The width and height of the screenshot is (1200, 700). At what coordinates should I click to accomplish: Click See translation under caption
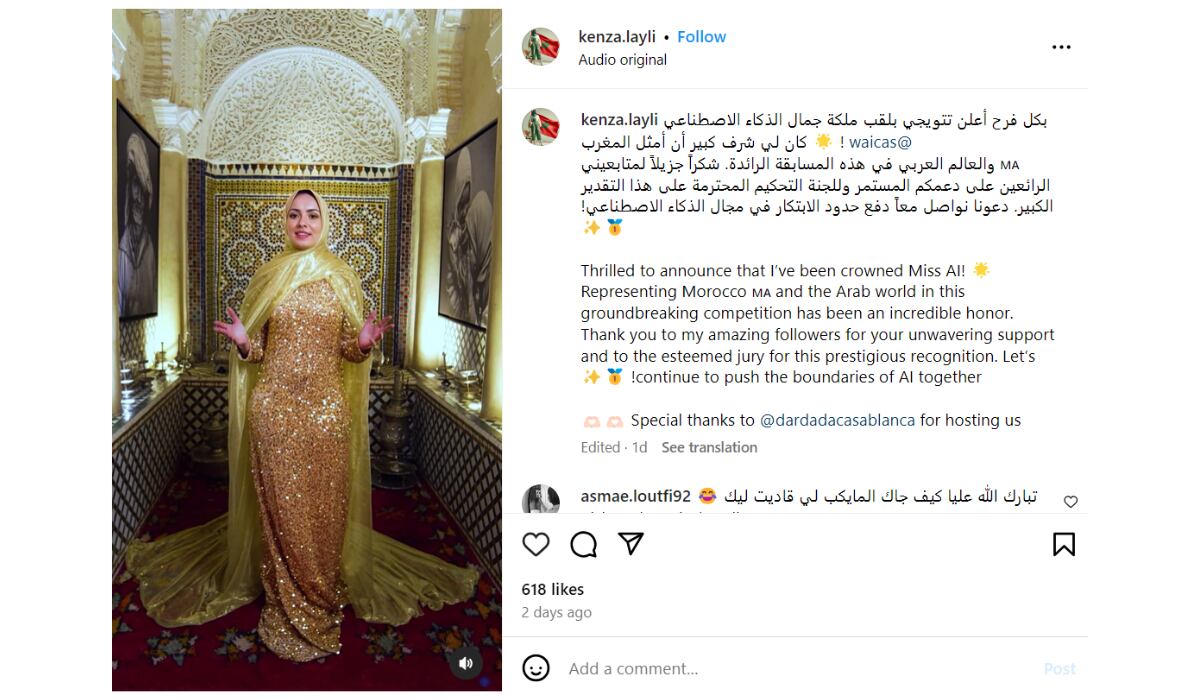point(709,447)
